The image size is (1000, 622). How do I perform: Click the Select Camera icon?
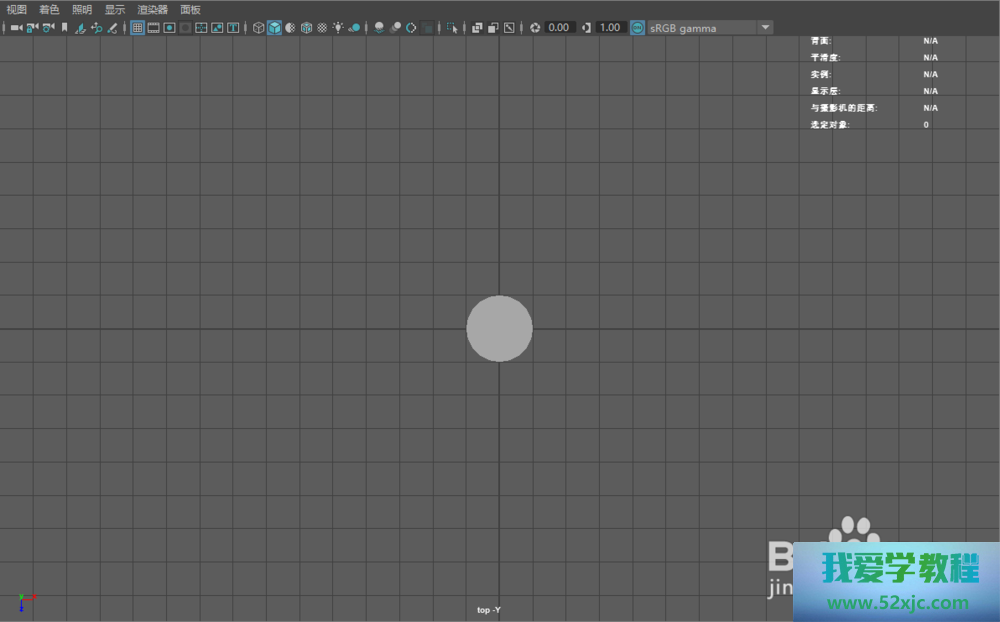(x=16, y=28)
